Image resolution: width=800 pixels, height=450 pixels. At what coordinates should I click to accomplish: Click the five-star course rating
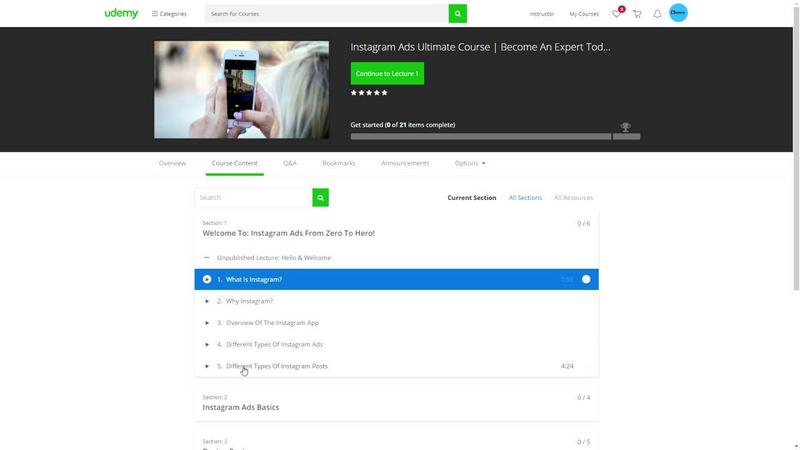tap(369, 93)
